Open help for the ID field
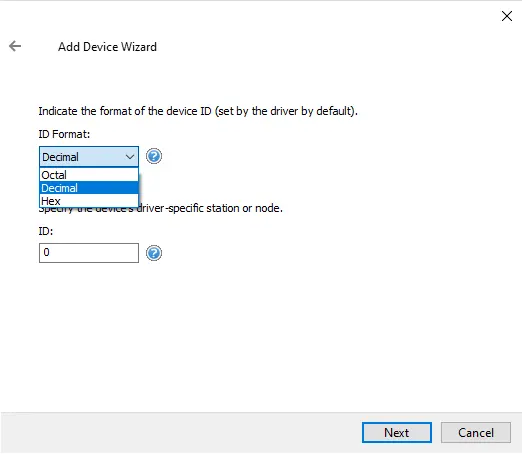 click(154, 253)
